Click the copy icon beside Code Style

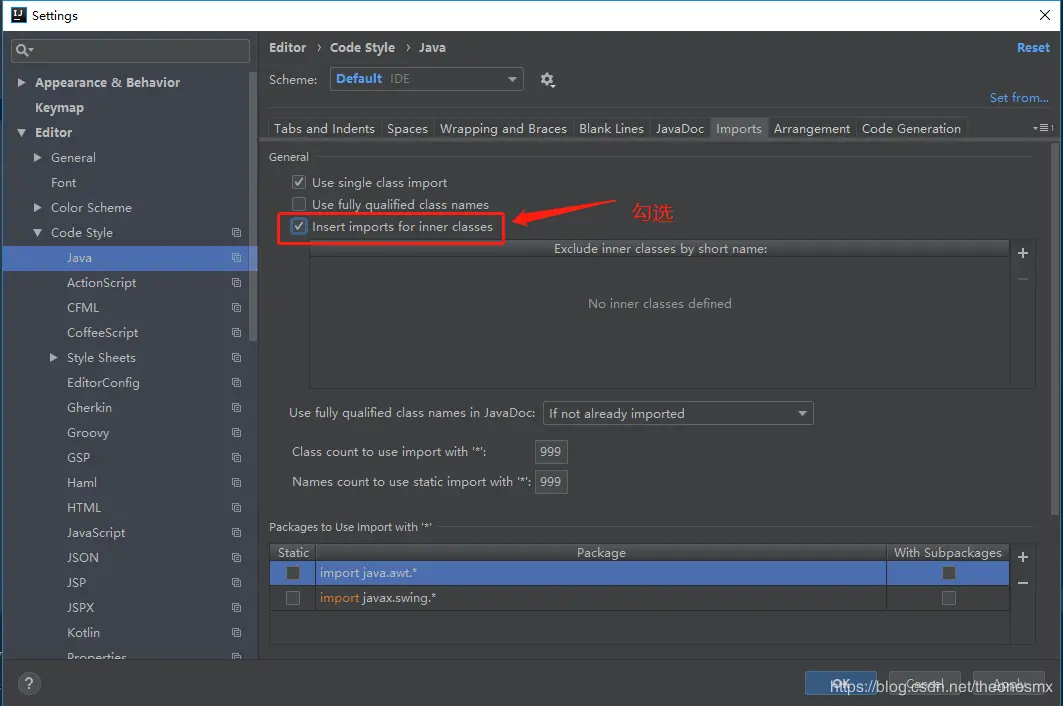click(x=236, y=233)
